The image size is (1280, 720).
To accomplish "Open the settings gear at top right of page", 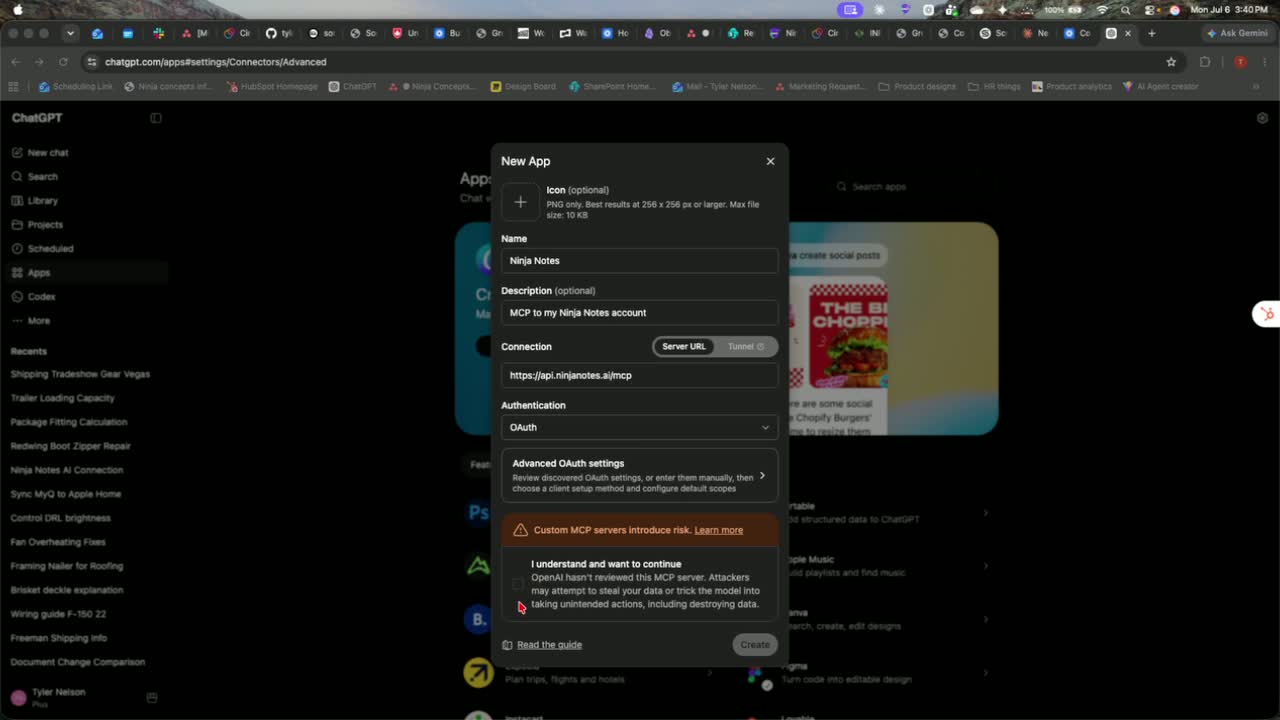I will point(1262,118).
